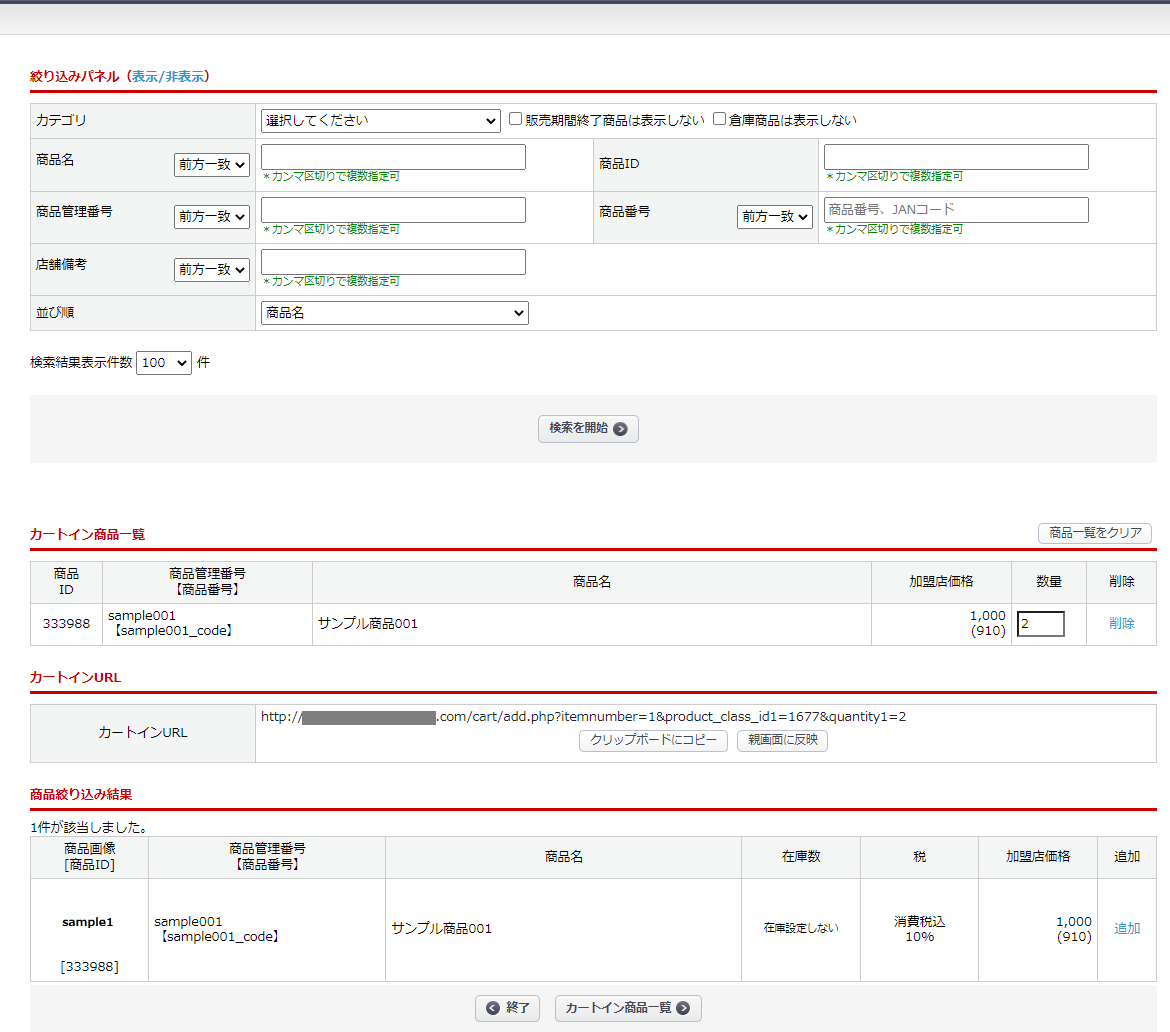Copy URL with クリップボードにコピー button
The width and height of the screenshot is (1170, 1032).
tap(653, 741)
